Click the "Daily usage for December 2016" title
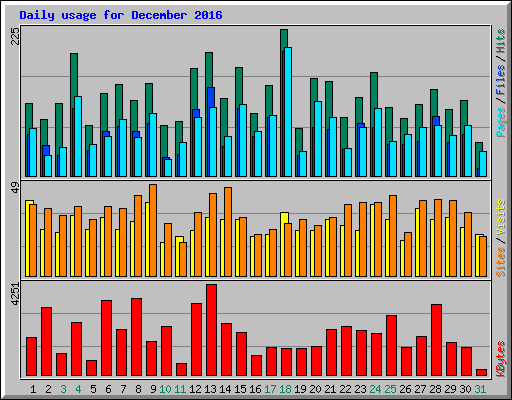 coord(121,15)
